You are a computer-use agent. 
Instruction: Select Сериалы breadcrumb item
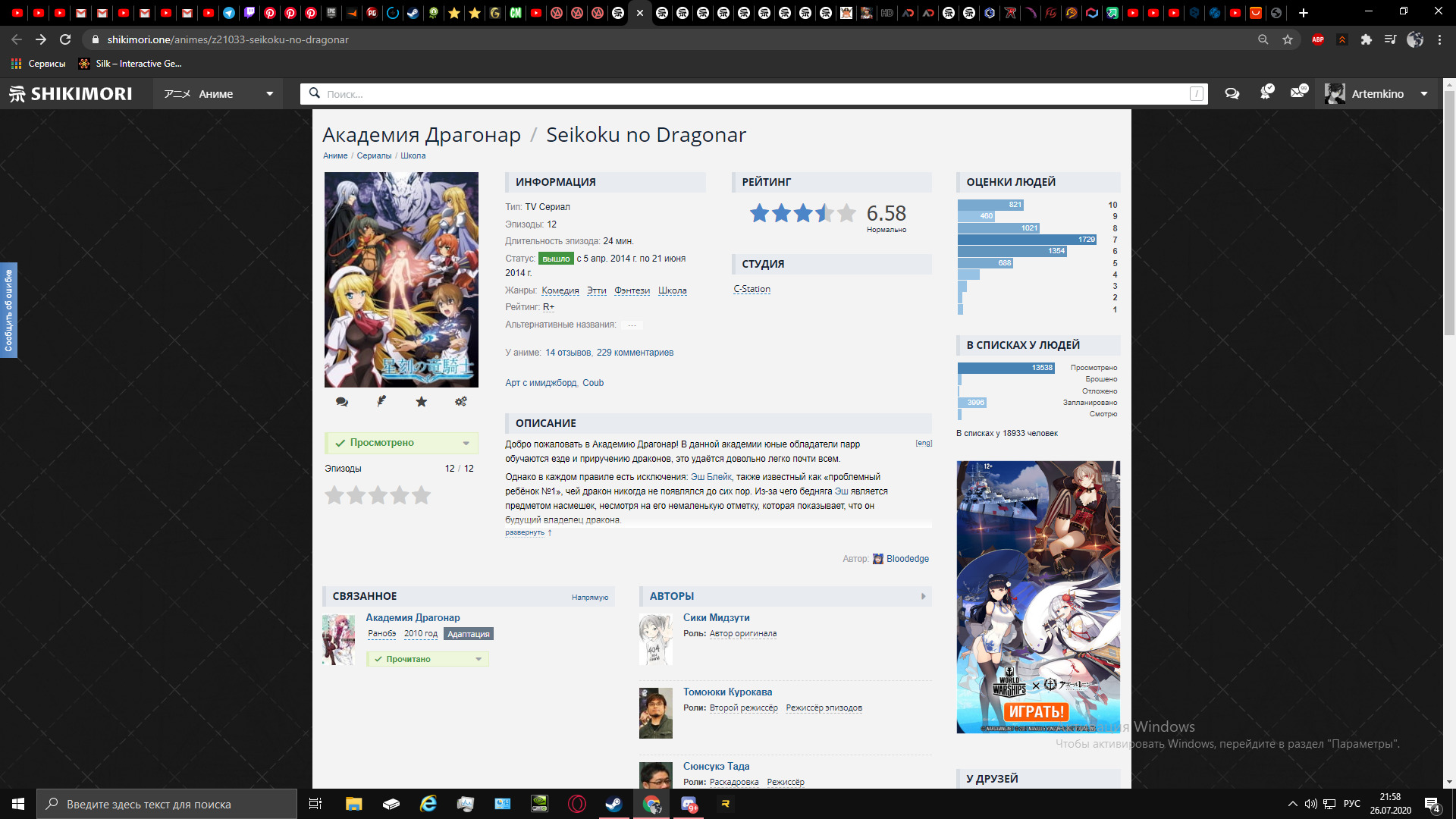tap(374, 155)
